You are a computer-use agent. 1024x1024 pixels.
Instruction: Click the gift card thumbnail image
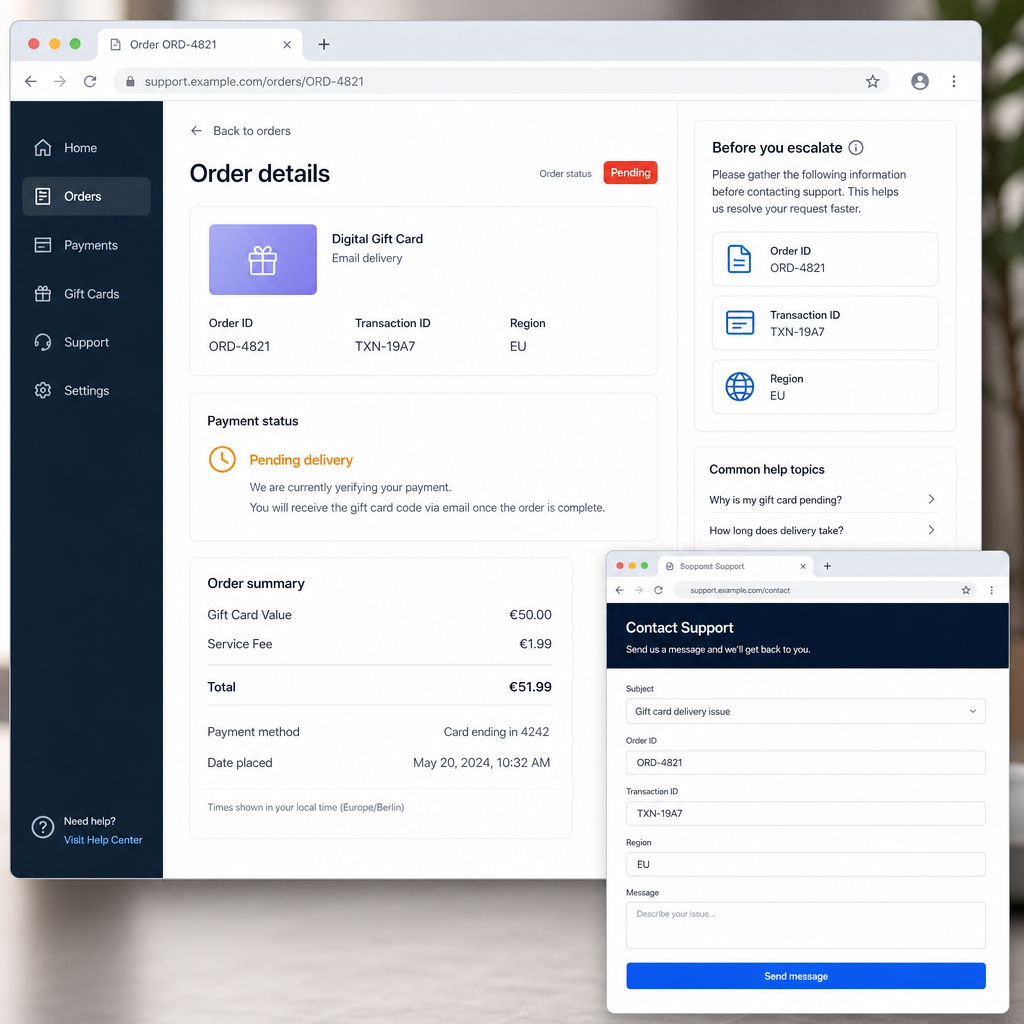263,260
